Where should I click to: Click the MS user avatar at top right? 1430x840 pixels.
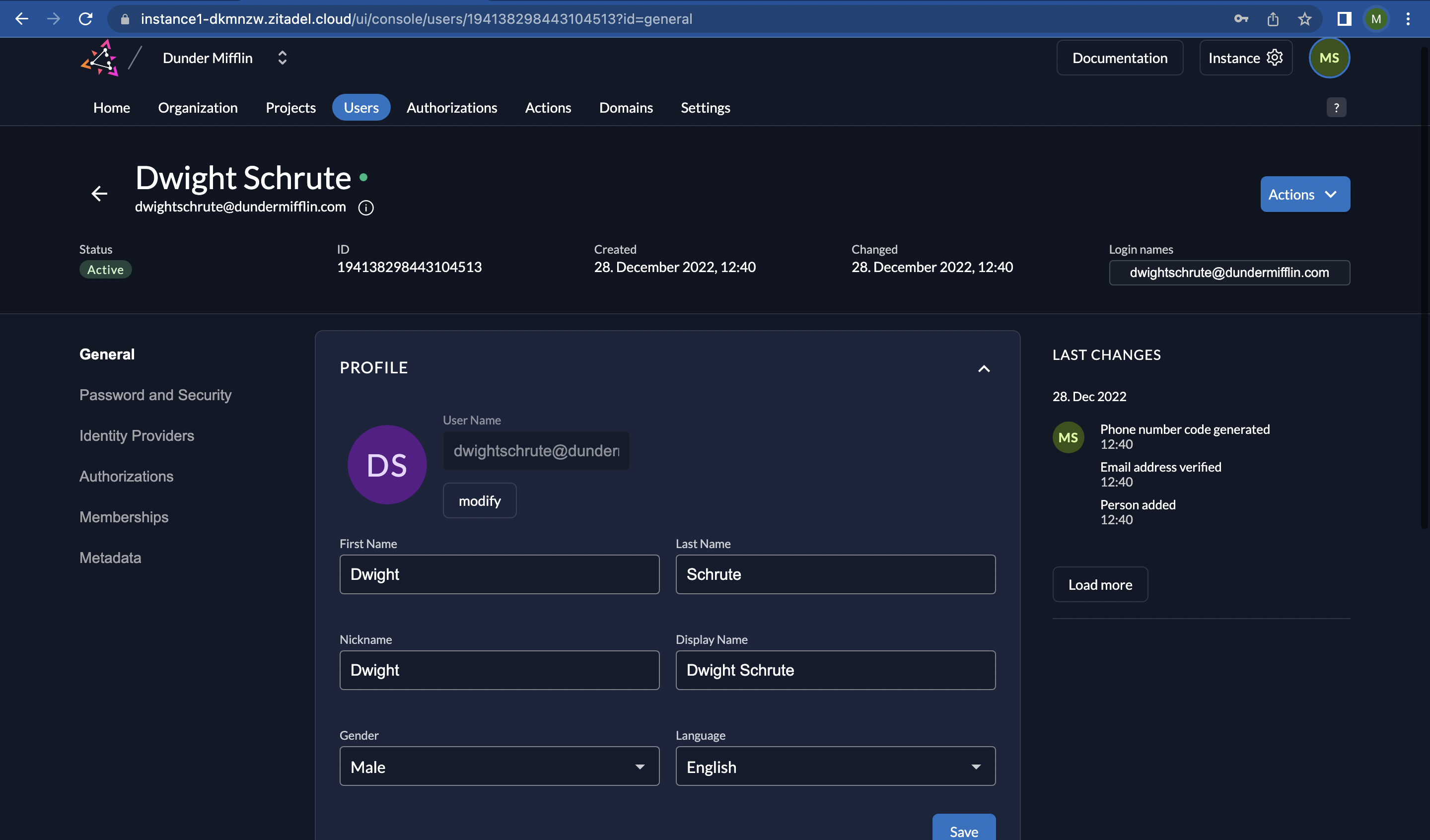pyautogui.click(x=1328, y=58)
